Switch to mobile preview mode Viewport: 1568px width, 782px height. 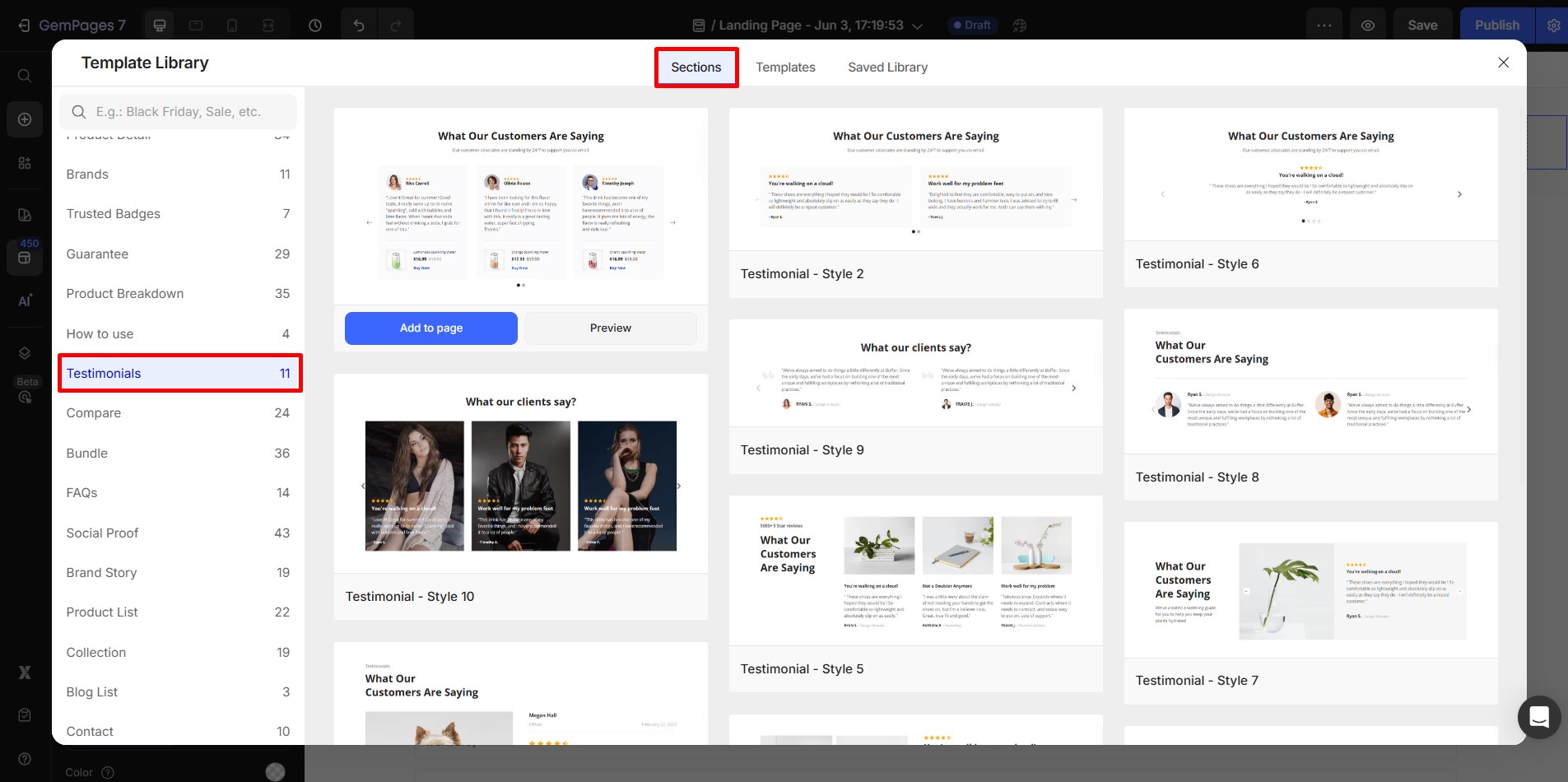(x=232, y=25)
